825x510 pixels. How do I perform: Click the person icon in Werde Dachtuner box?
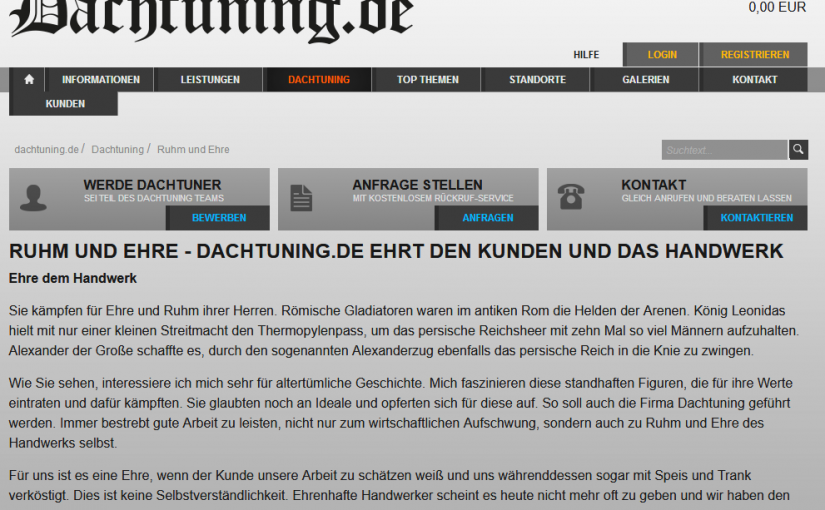[33, 198]
